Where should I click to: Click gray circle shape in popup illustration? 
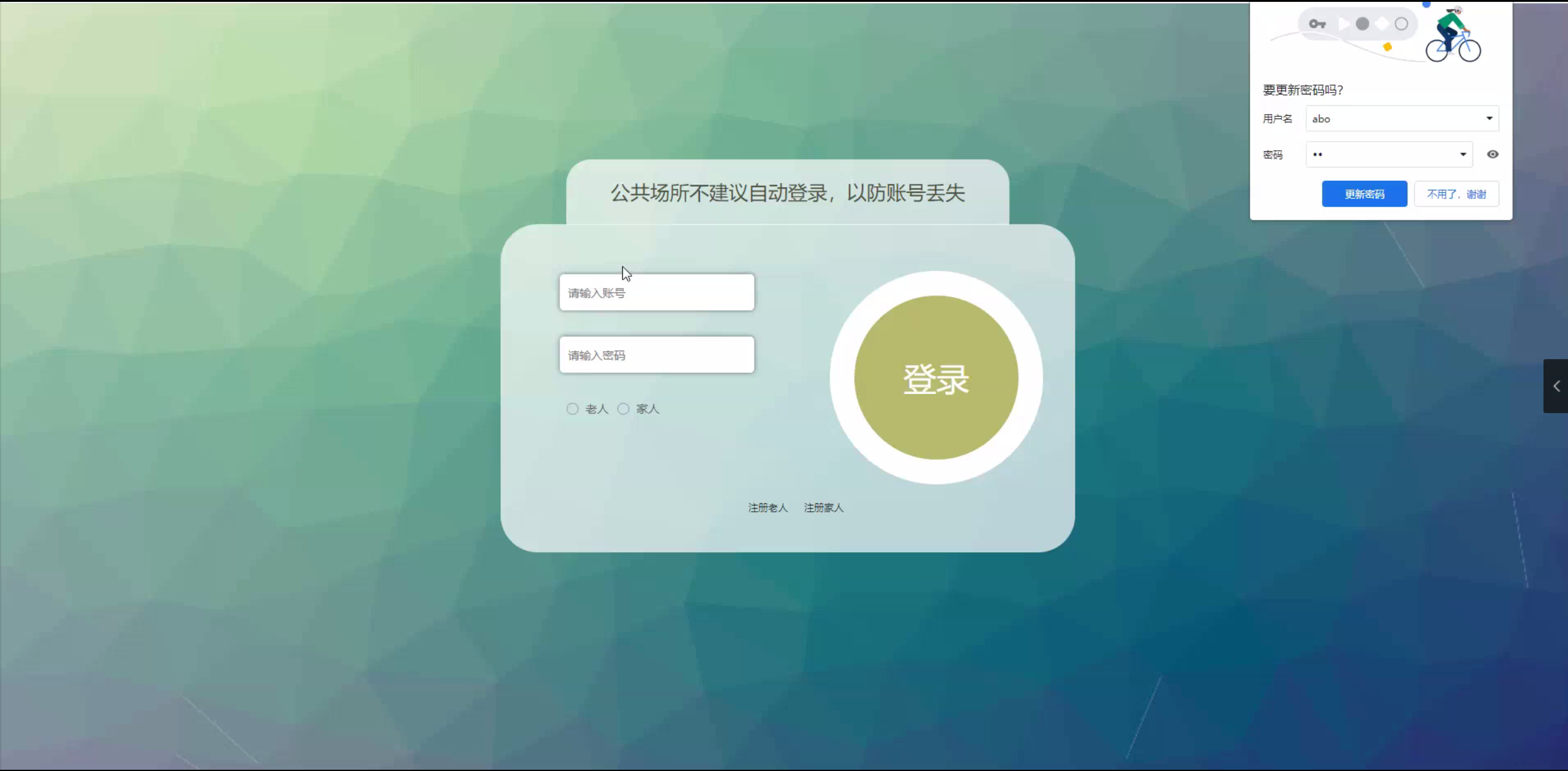[x=1362, y=24]
